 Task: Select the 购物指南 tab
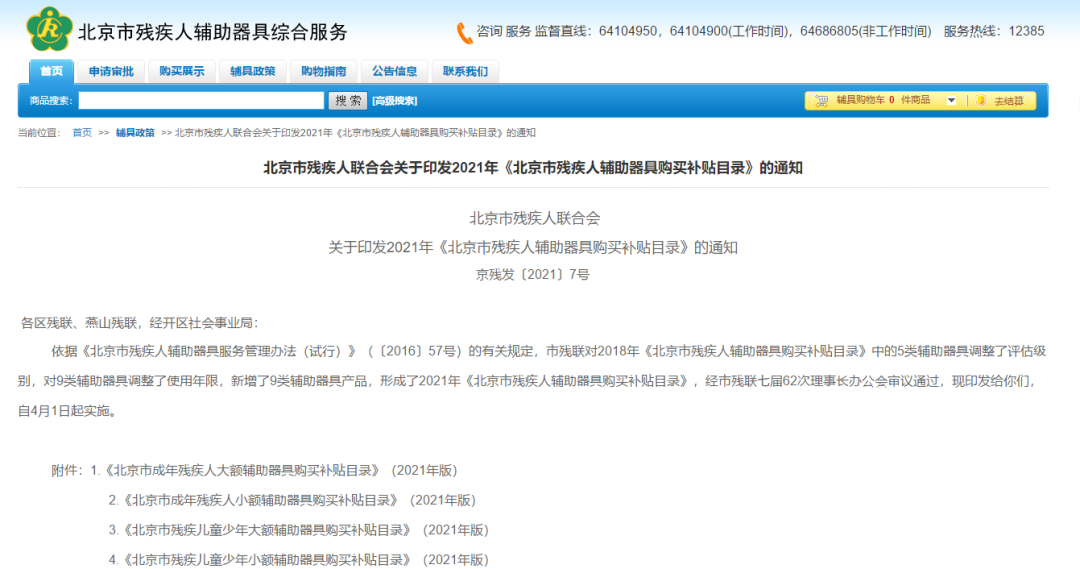323,71
